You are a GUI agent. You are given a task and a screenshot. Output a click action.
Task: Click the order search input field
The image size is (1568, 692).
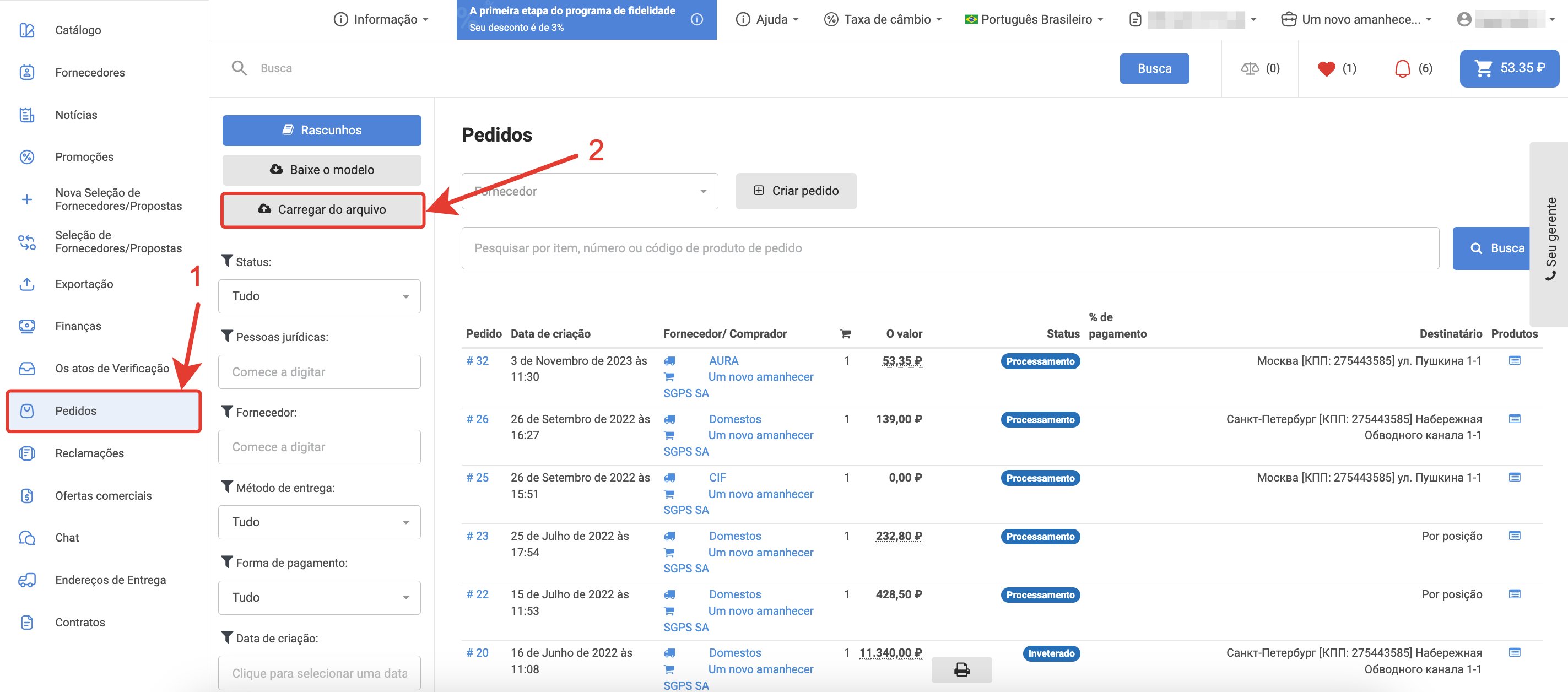click(x=949, y=248)
